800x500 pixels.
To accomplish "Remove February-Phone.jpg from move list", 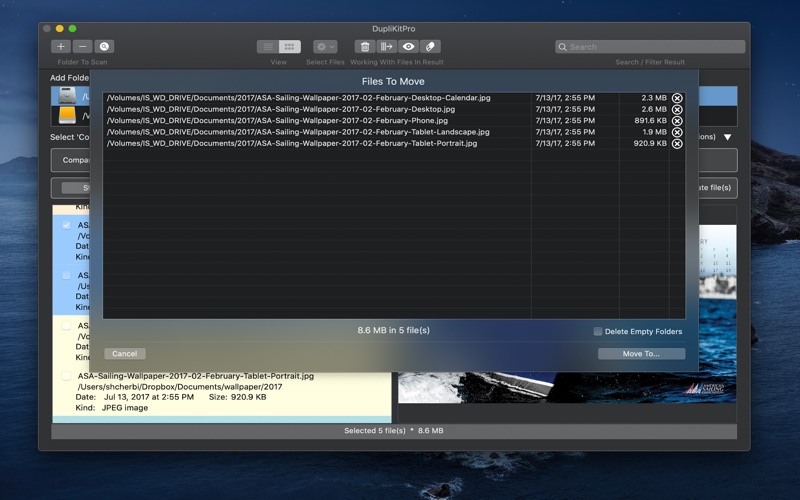I will pos(677,121).
